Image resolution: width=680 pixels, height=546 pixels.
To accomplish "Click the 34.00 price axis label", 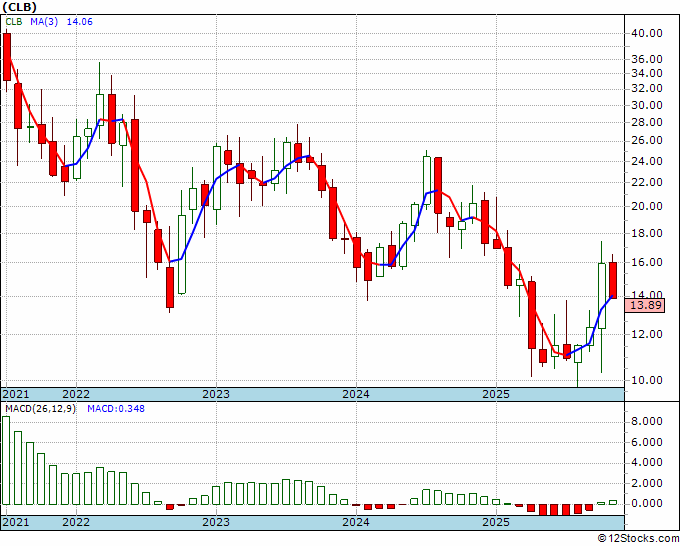I will [646, 73].
